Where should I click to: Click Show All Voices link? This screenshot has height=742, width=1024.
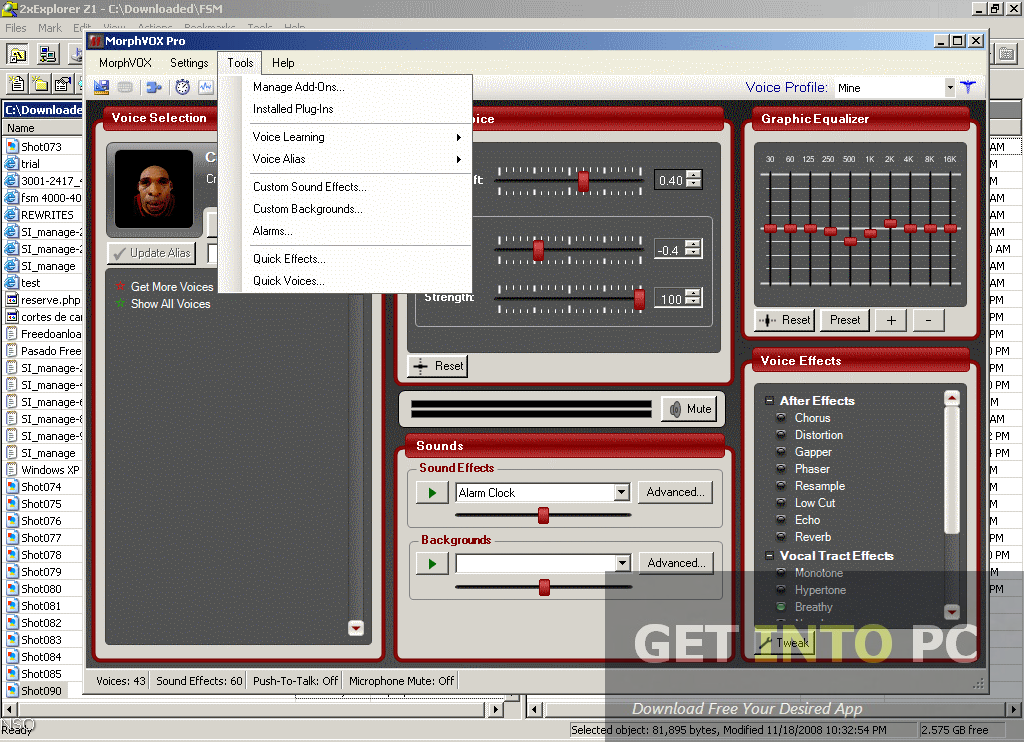pyautogui.click(x=170, y=304)
